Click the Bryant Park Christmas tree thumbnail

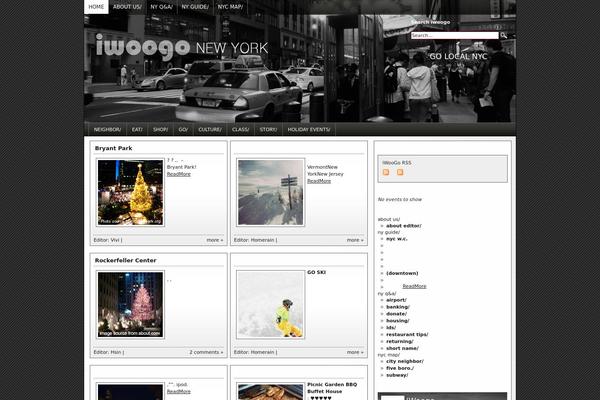tap(130, 192)
